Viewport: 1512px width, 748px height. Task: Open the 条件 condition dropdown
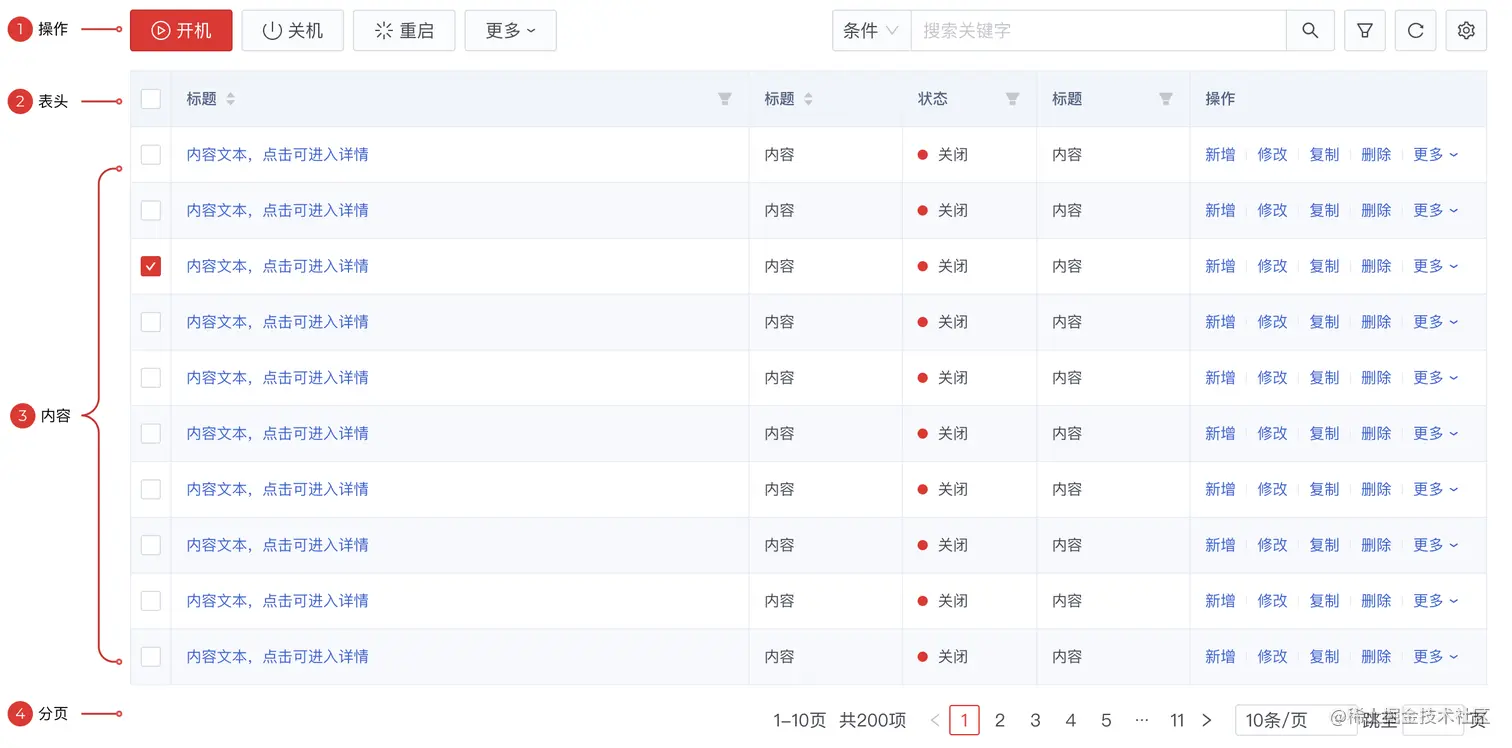[871, 31]
